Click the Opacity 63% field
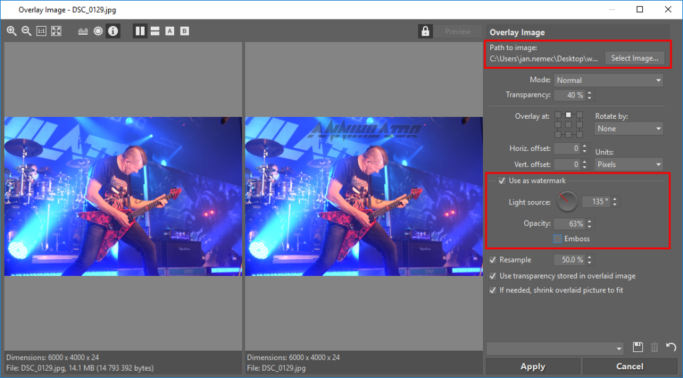This screenshot has height=378, width=683. tap(569, 224)
